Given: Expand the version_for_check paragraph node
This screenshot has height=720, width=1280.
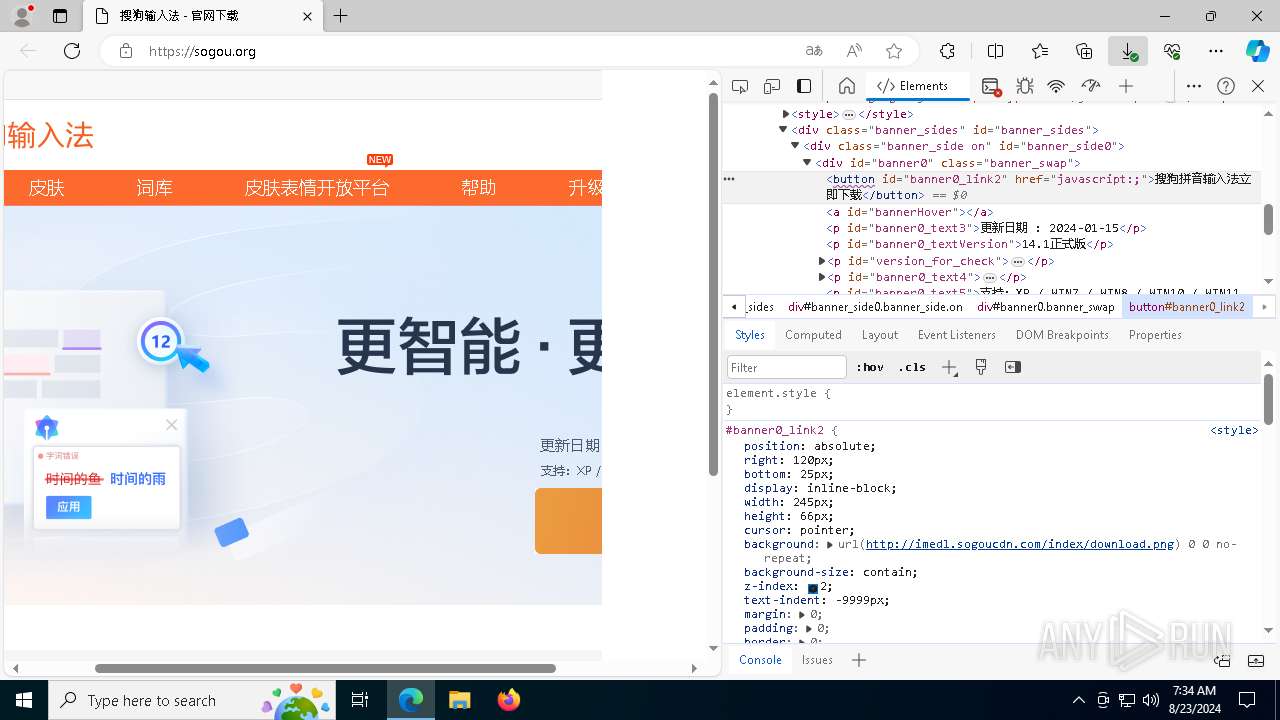Looking at the screenshot, I should pyautogui.click(x=822, y=261).
